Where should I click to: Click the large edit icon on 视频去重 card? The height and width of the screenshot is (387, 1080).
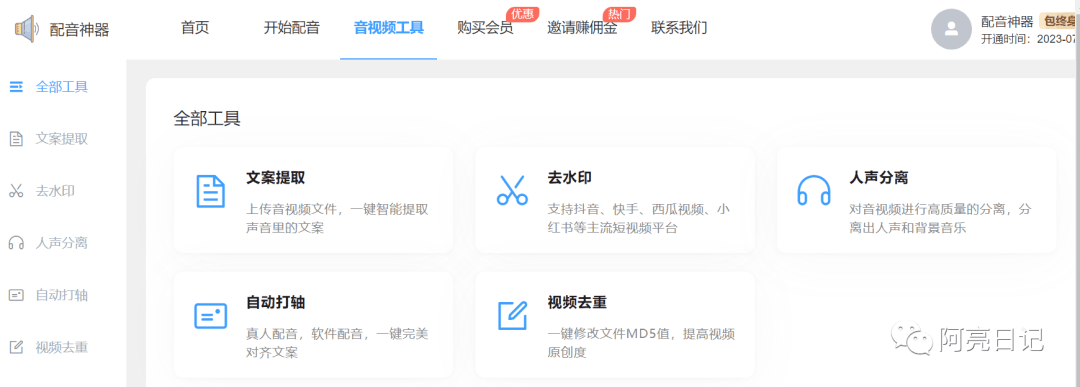[x=512, y=315]
